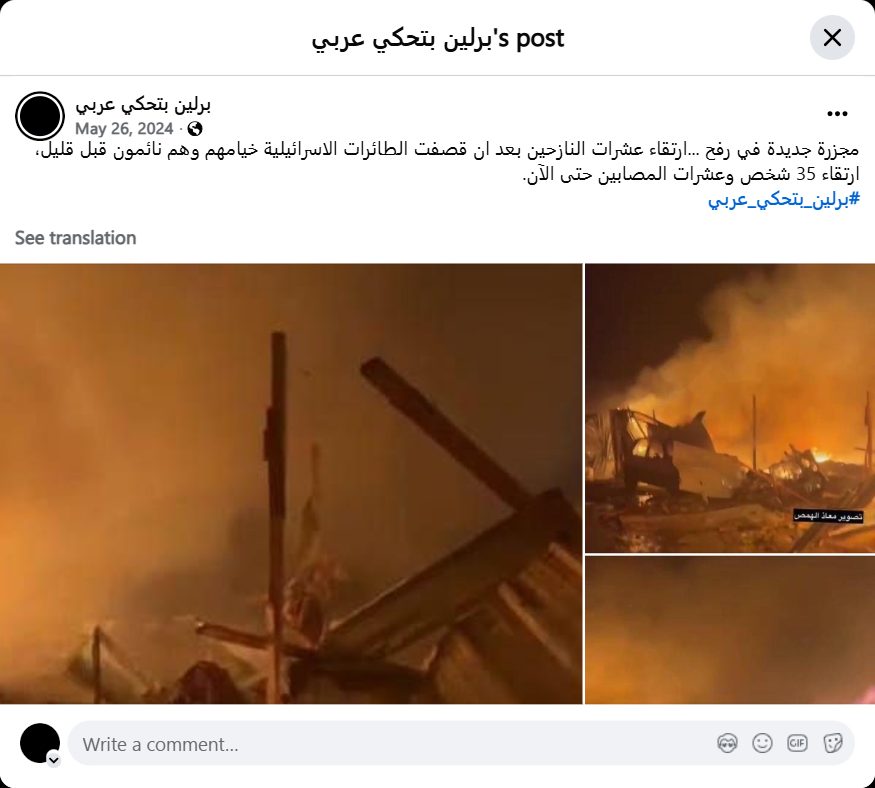Open the emoji picker smiley icon
The image size is (875, 788).
[x=762, y=743]
